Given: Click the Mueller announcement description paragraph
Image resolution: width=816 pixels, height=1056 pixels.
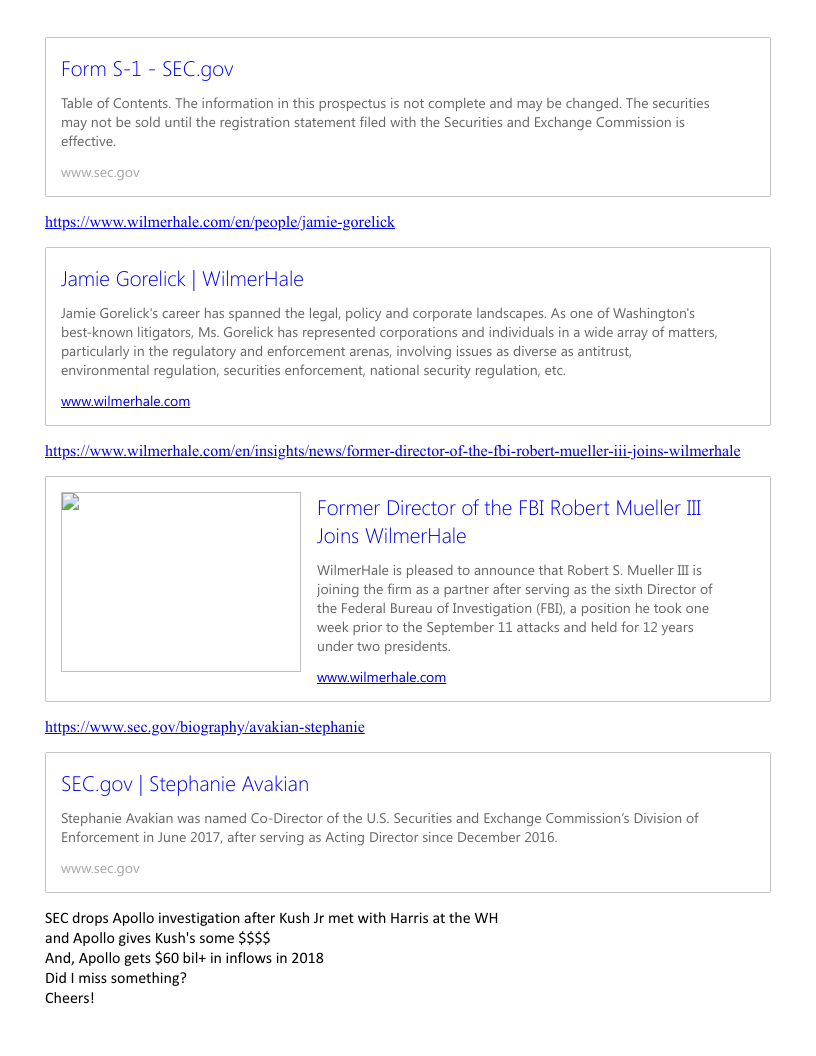Looking at the screenshot, I should pyautogui.click(x=515, y=608).
